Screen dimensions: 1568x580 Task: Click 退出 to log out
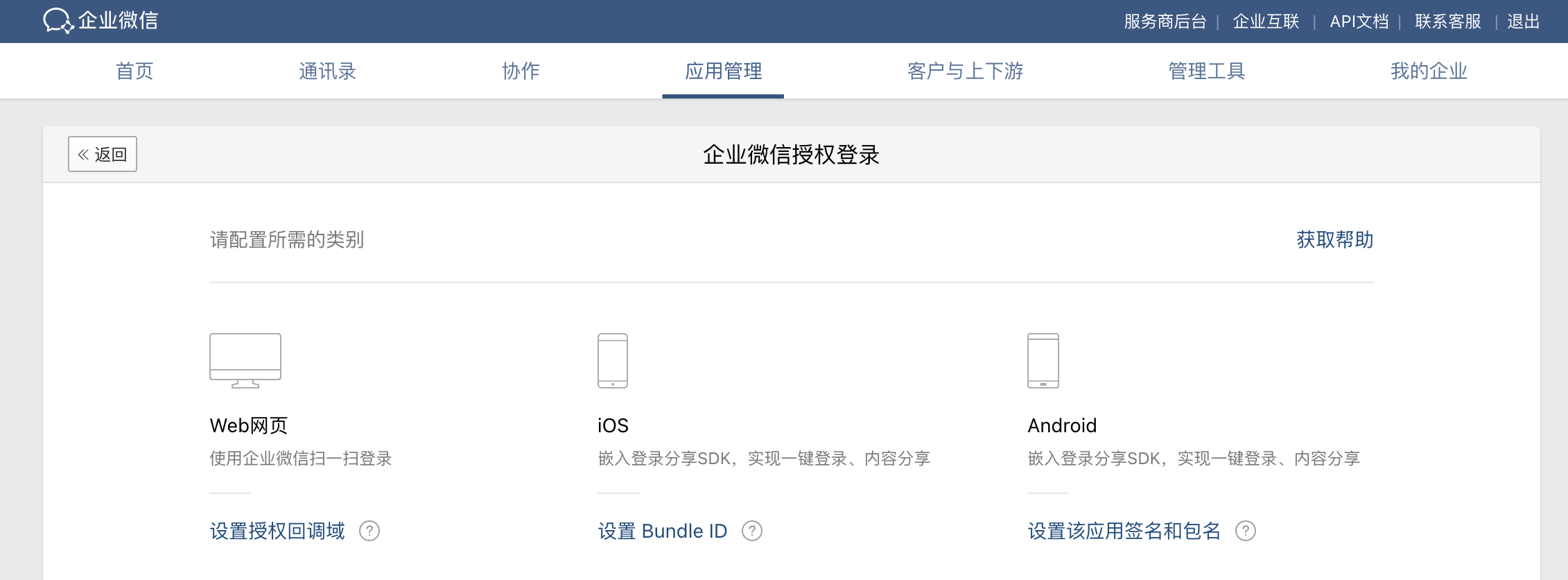pyautogui.click(x=1522, y=21)
